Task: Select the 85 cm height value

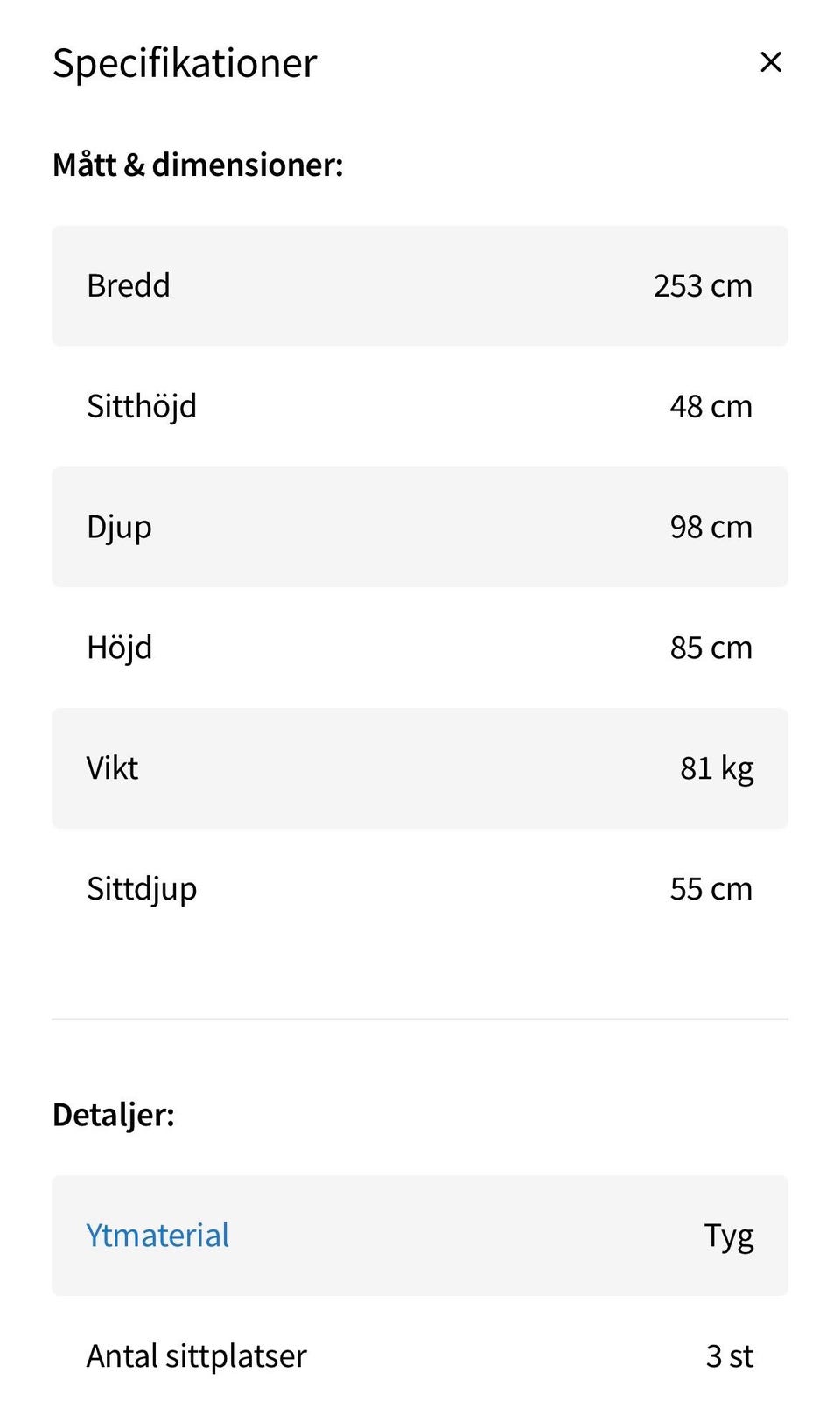Action: point(710,648)
